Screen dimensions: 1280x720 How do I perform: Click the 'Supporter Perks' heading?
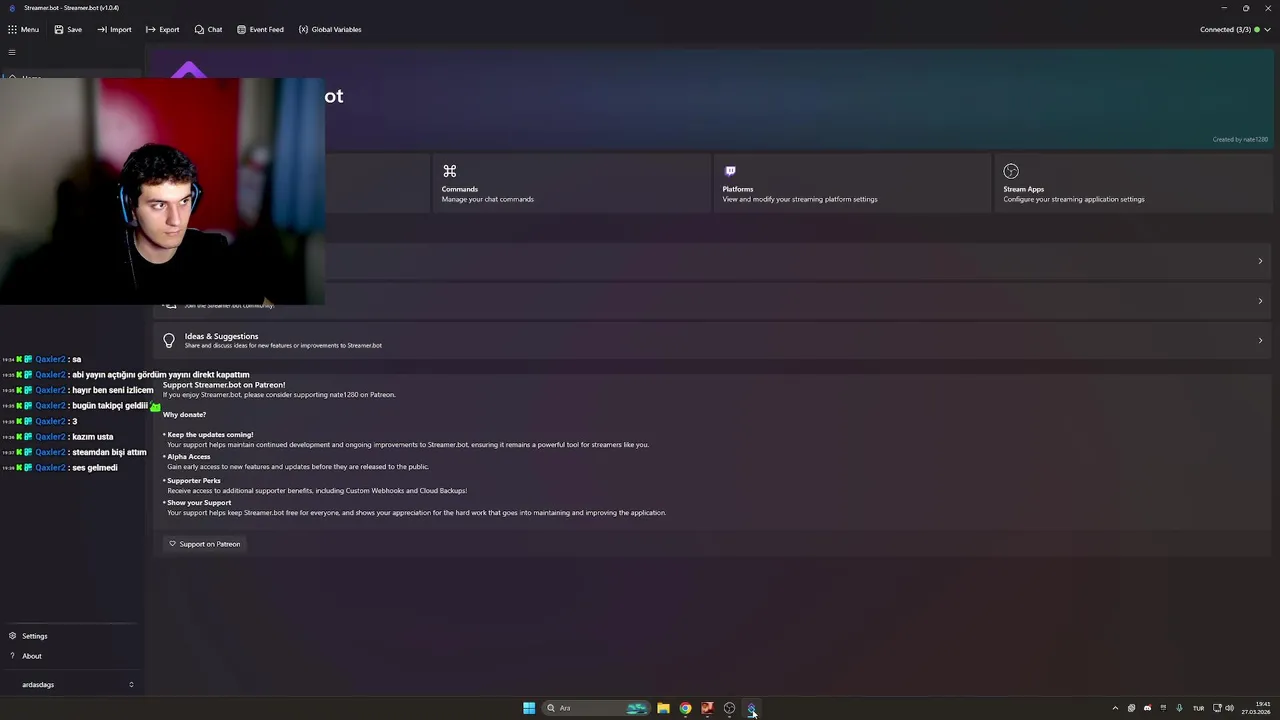coord(193,481)
